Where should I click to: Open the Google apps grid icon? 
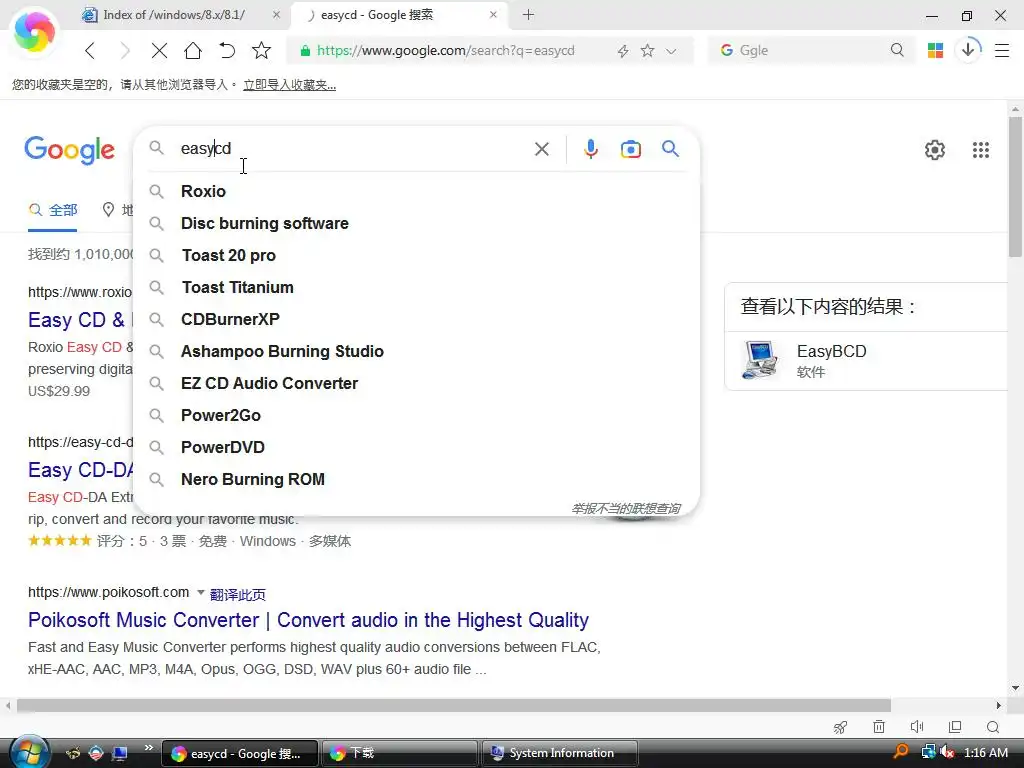click(x=981, y=150)
